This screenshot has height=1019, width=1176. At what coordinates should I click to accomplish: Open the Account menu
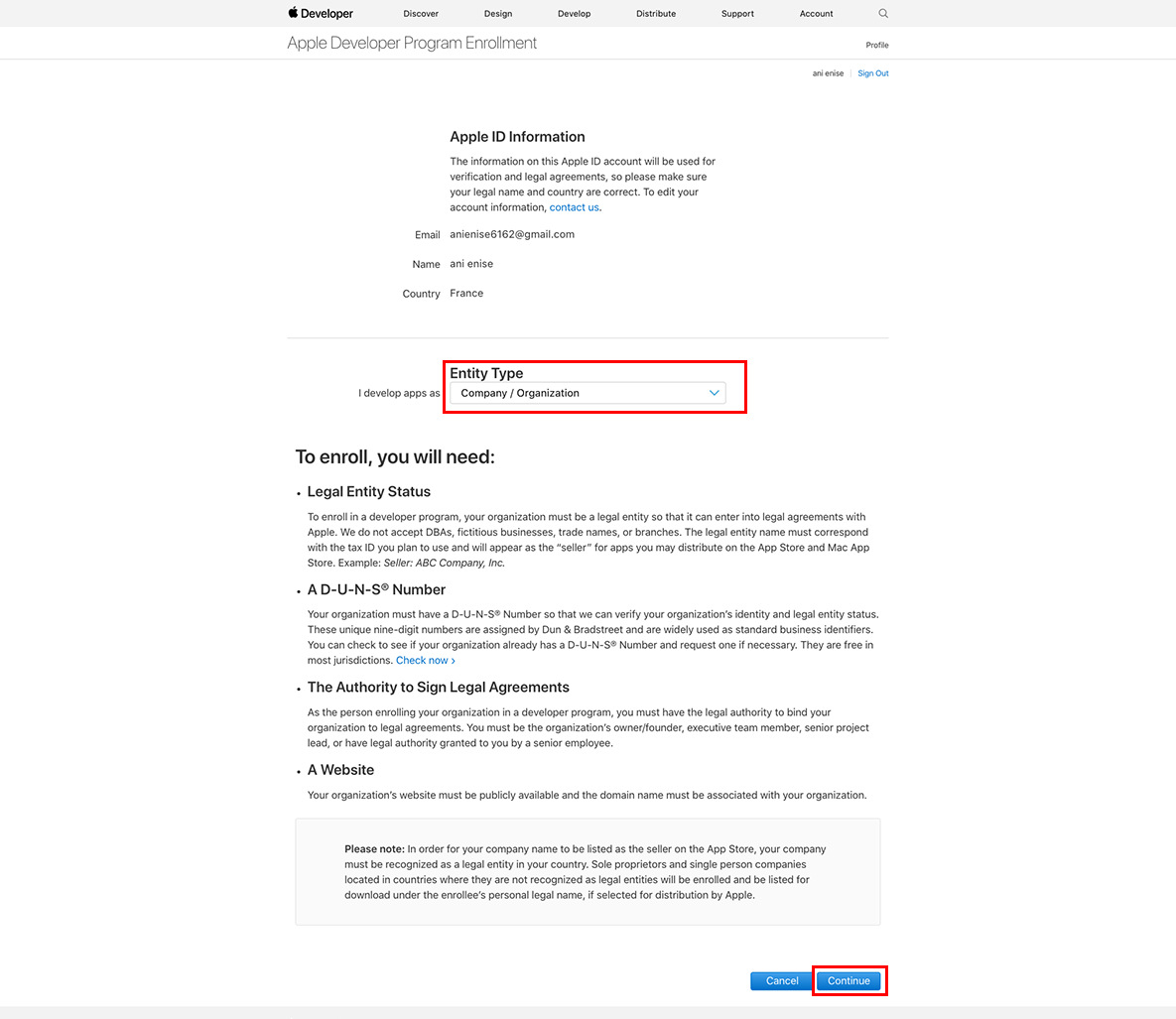pyautogui.click(x=816, y=14)
